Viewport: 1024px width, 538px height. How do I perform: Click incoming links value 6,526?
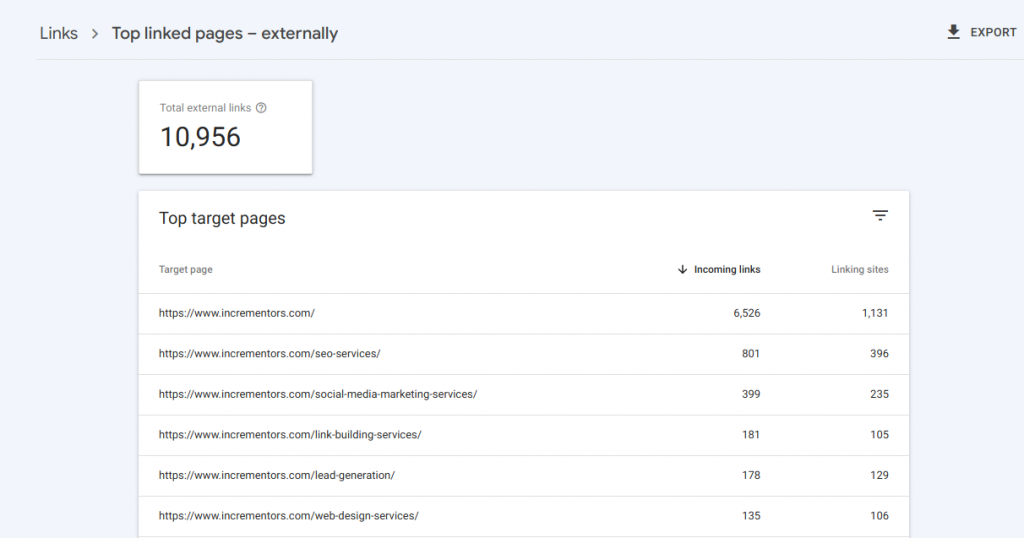(x=746, y=313)
